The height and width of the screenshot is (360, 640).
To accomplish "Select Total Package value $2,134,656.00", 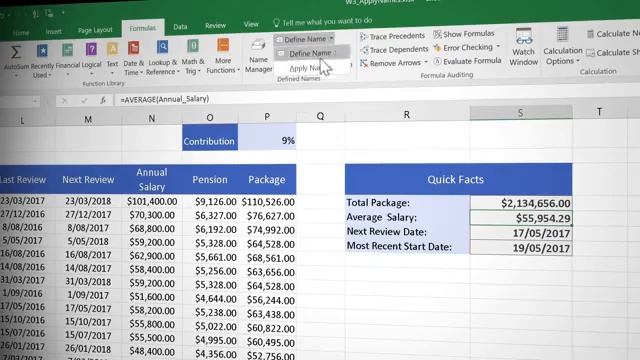I will pos(521,203).
